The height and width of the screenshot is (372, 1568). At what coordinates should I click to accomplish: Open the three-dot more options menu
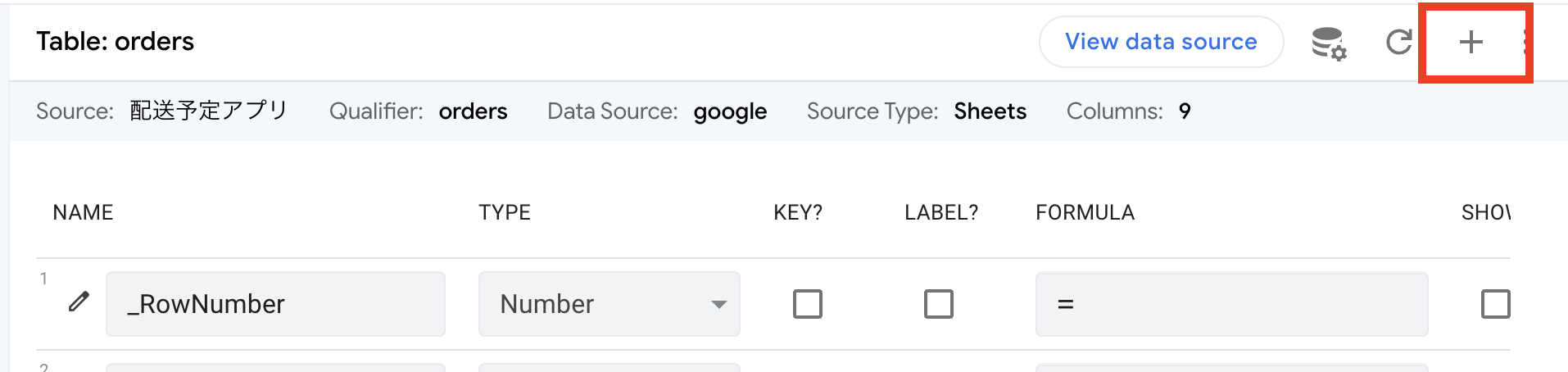pyautogui.click(x=1525, y=42)
